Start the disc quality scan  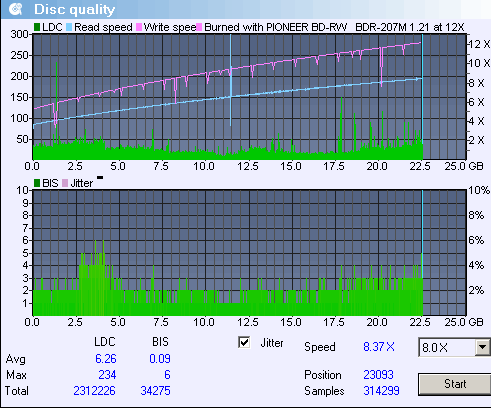(x=455, y=384)
